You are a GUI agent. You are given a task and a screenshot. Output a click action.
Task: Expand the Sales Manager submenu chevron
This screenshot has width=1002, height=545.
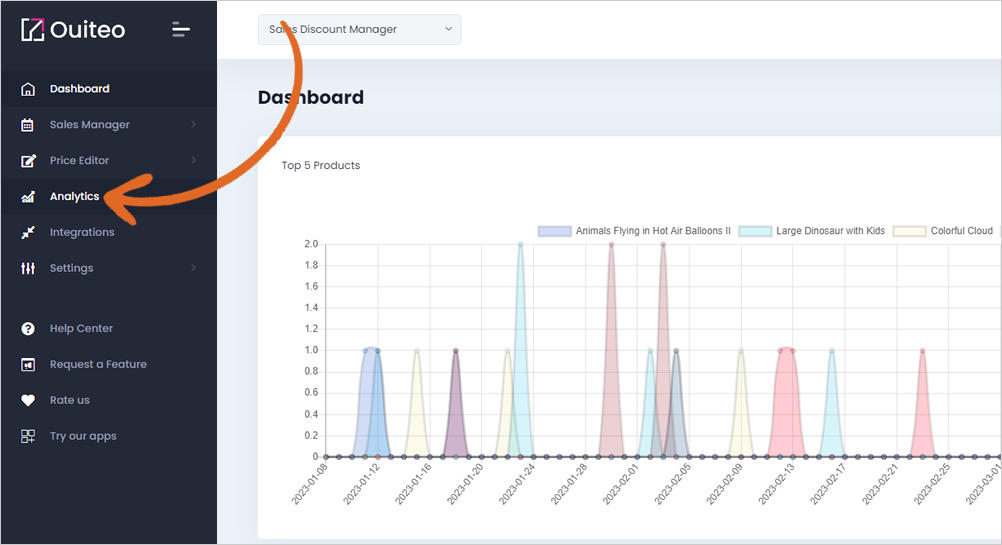194,125
